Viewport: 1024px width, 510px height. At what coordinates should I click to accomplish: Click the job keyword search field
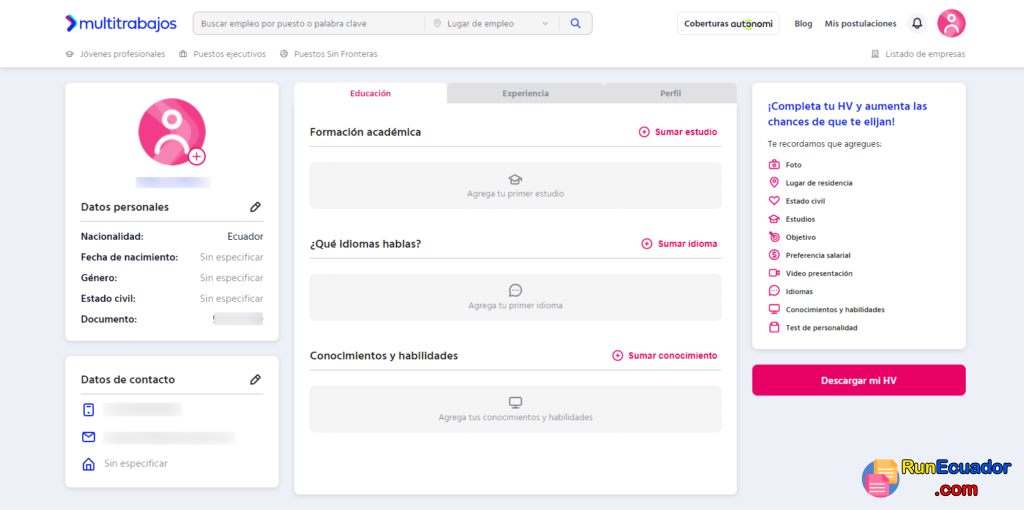point(309,24)
